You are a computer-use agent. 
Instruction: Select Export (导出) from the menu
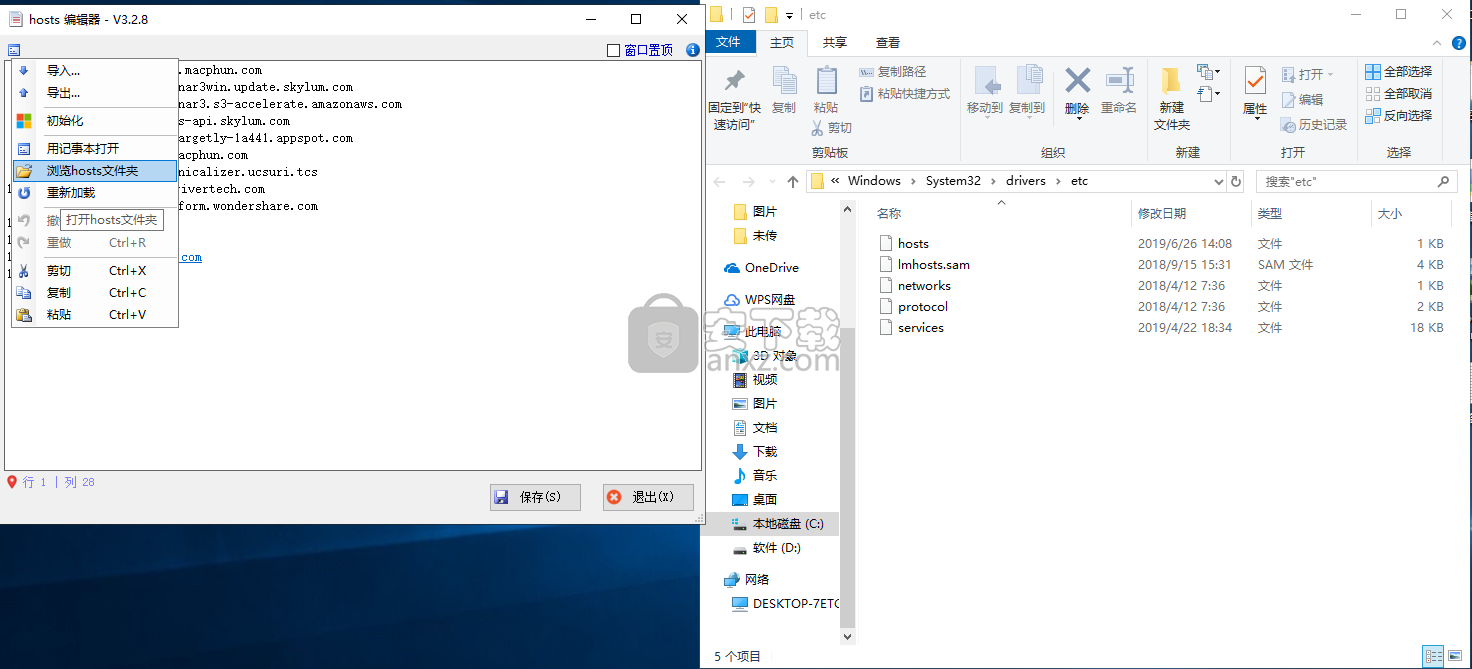pyautogui.click(x=95, y=93)
